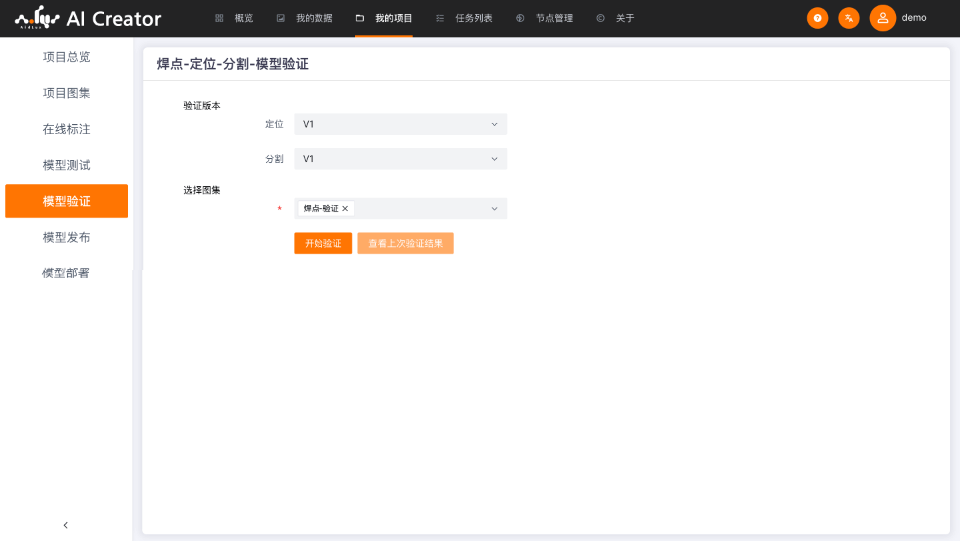Go to the 概览 tab
Screen dimensions: 960x541
[234, 18]
